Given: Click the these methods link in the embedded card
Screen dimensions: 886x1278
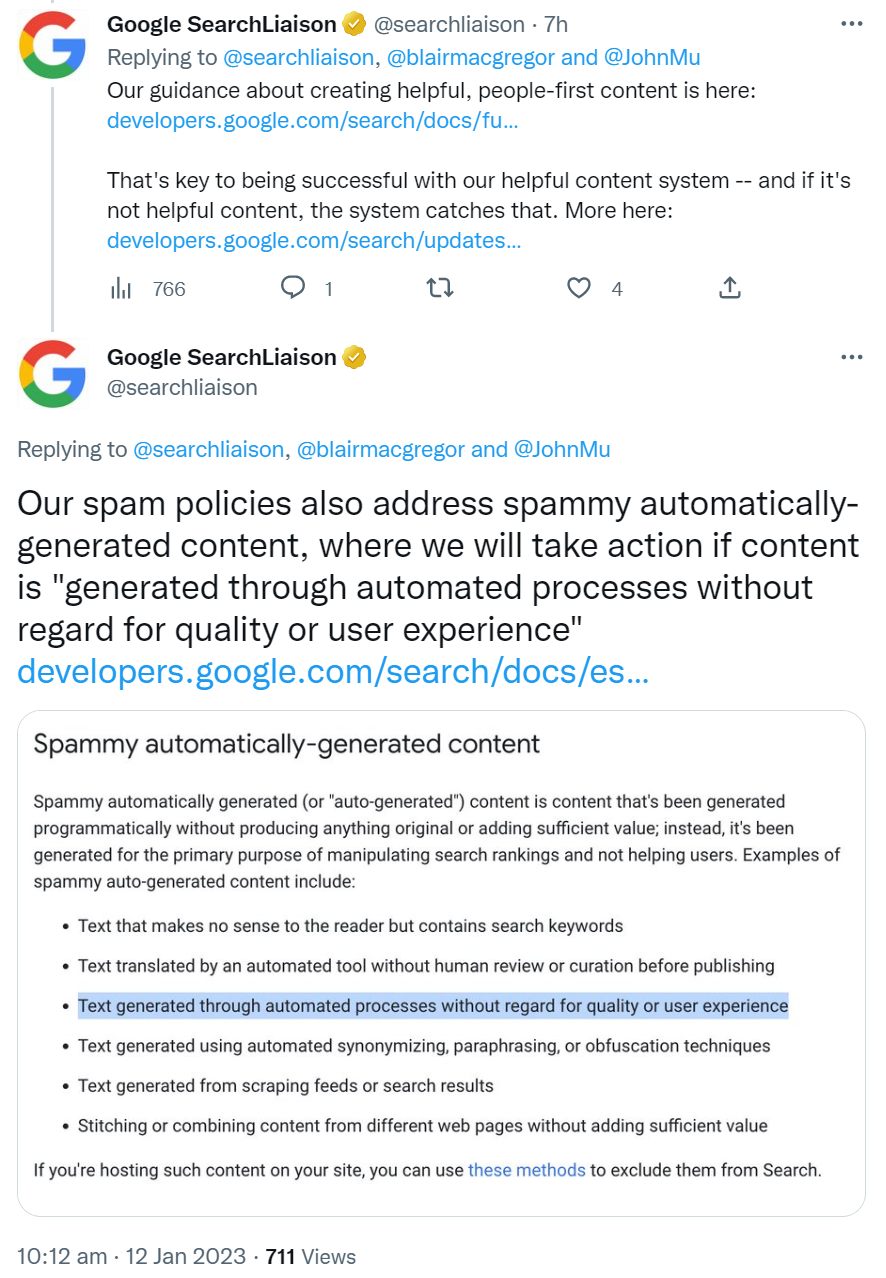Looking at the screenshot, I should click(x=527, y=1170).
